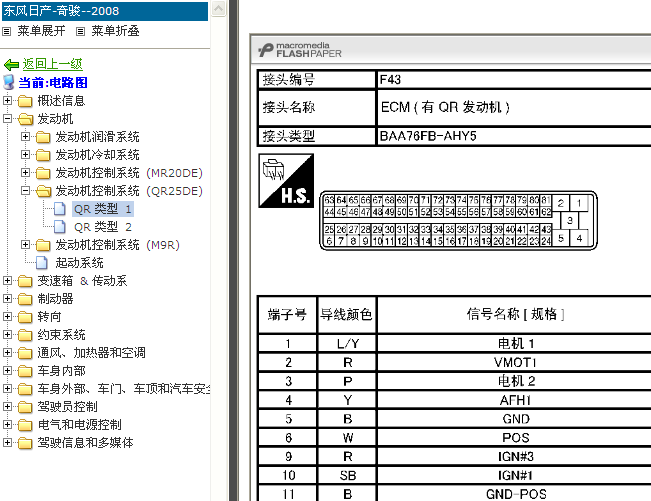Open the 起动系统 page
Image resolution: width=651 pixels, height=501 pixels.
point(79,263)
